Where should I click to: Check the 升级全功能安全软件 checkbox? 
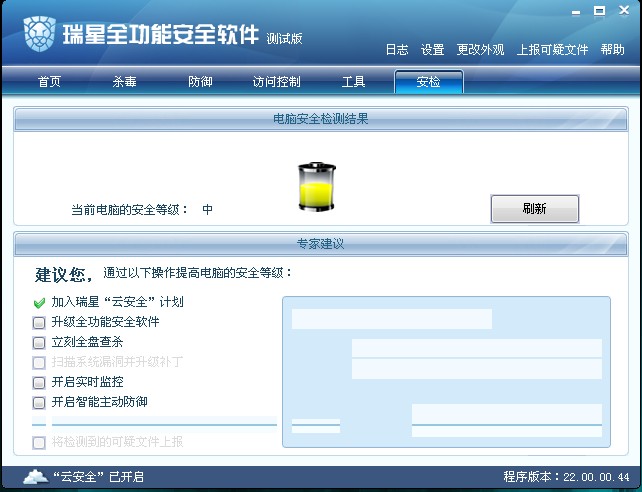pos(39,323)
